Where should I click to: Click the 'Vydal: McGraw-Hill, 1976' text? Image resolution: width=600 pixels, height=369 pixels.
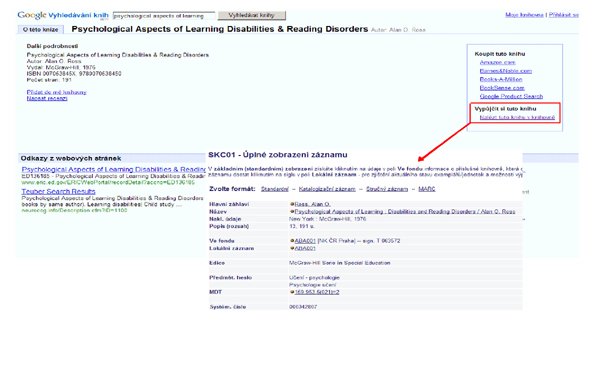61,67
